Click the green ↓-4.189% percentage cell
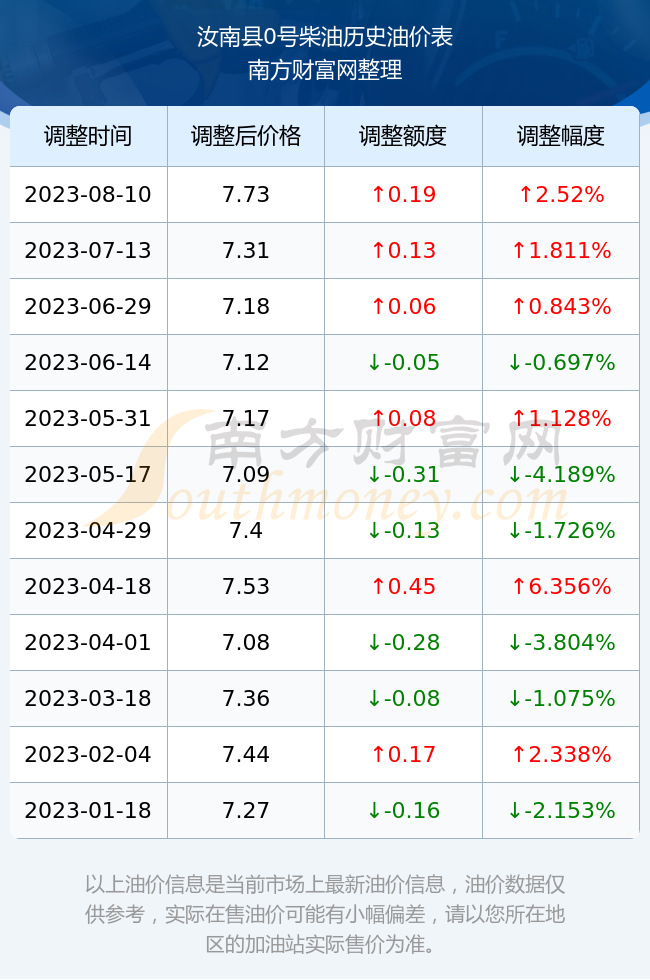This screenshot has height=980, width=650. click(561, 474)
